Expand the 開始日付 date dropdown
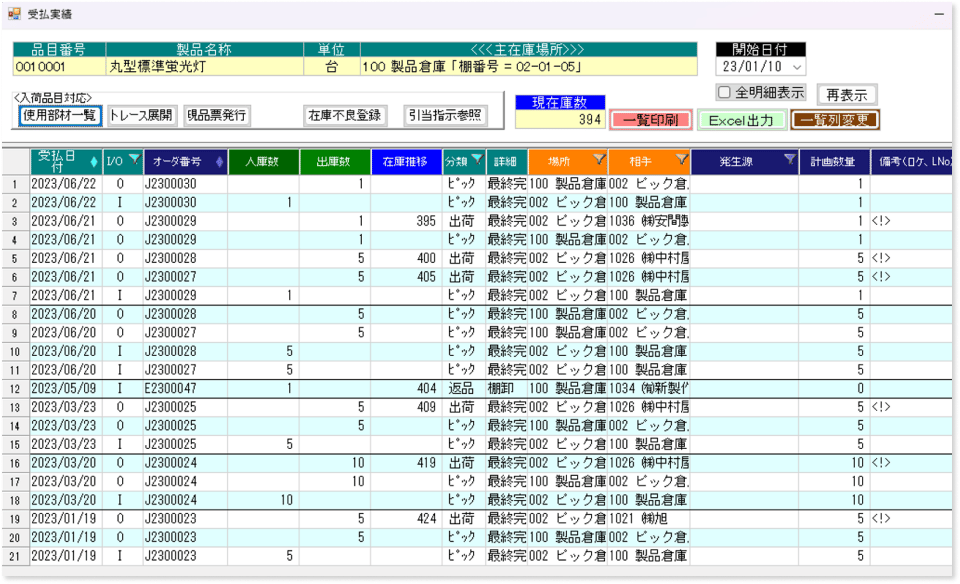The width and height of the screenshot is (960, 584). 797,67
